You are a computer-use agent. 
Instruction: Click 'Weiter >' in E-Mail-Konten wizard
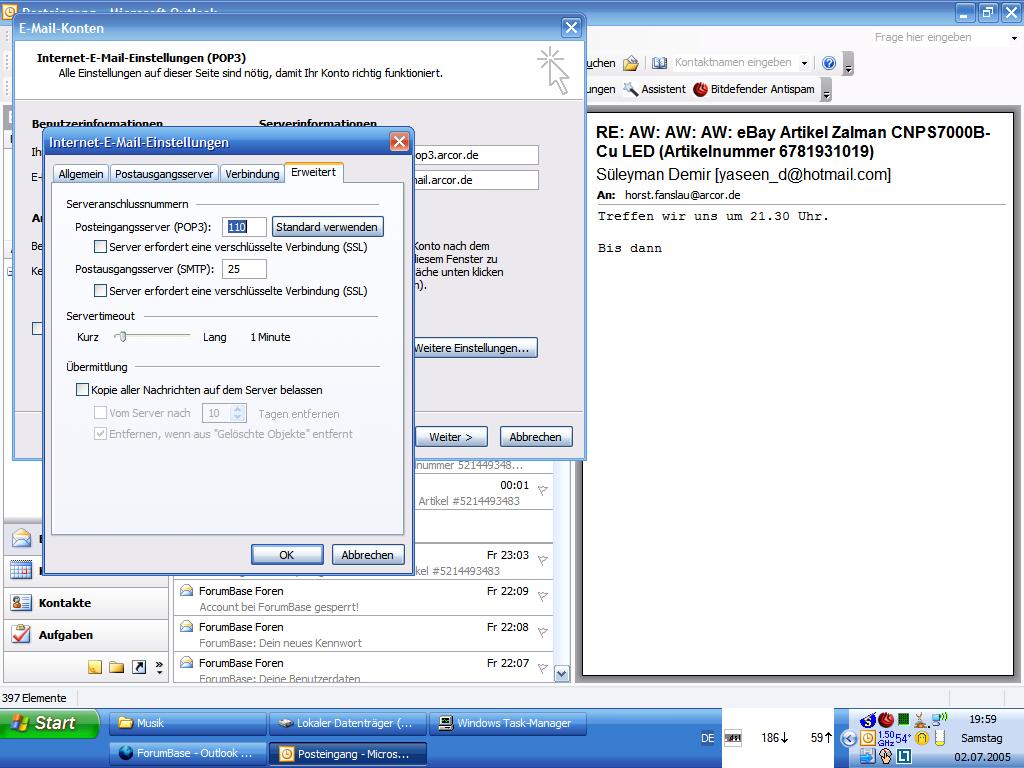tap(451, 437)
